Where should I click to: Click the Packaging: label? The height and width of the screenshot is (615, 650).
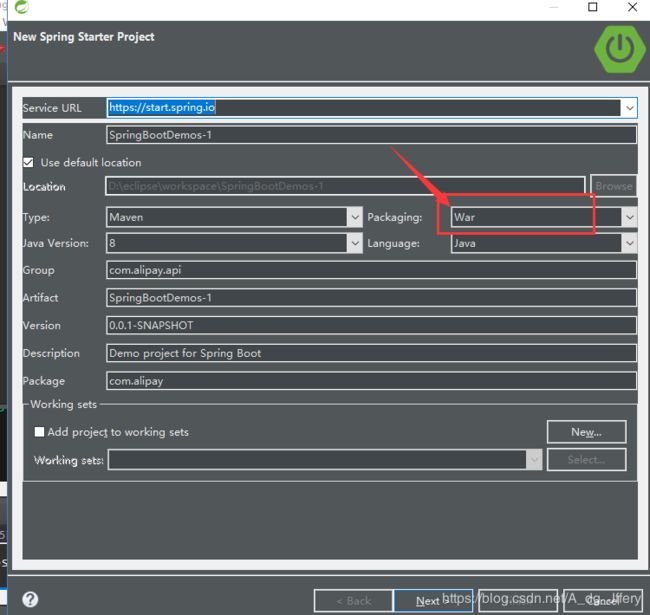click(x=394, y=217)
